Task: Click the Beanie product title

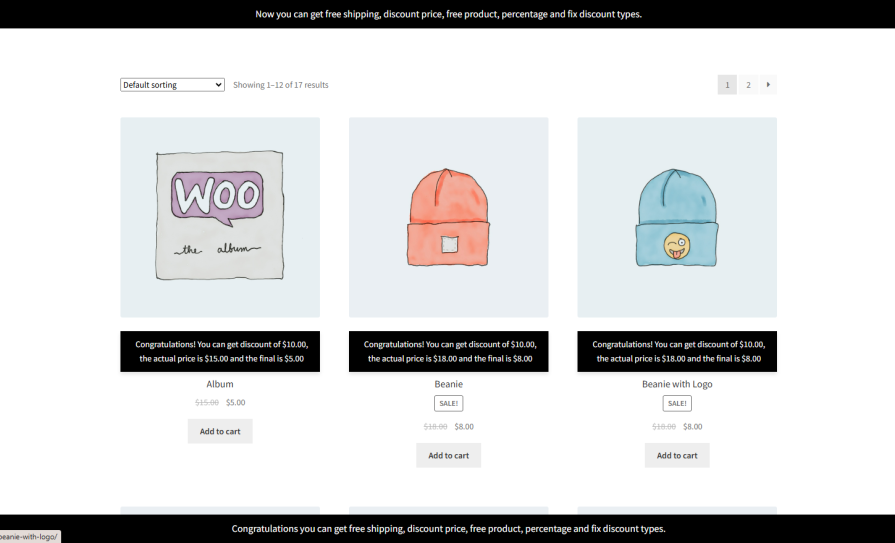Action: pyautogui.click(x=448, y=384)
